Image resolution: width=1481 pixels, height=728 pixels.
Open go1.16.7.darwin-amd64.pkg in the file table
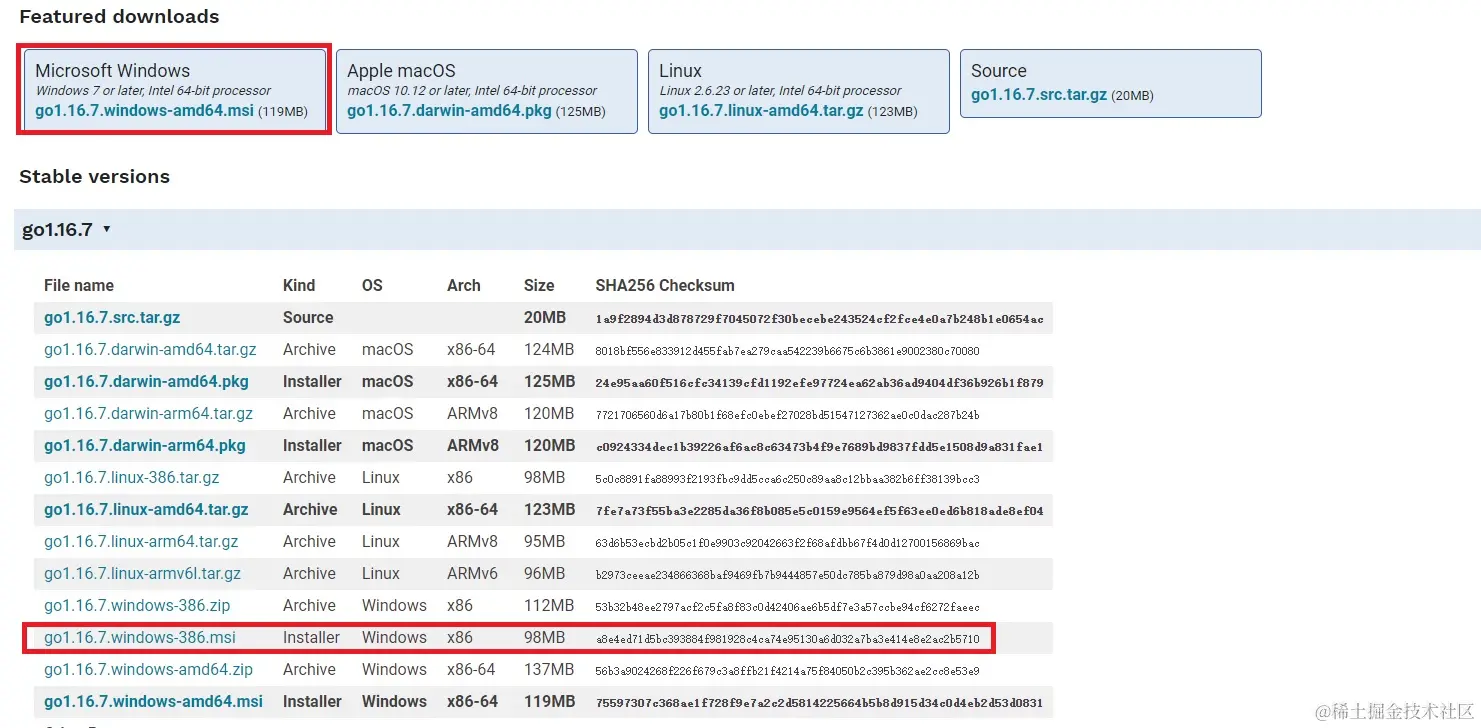(146, 381)
